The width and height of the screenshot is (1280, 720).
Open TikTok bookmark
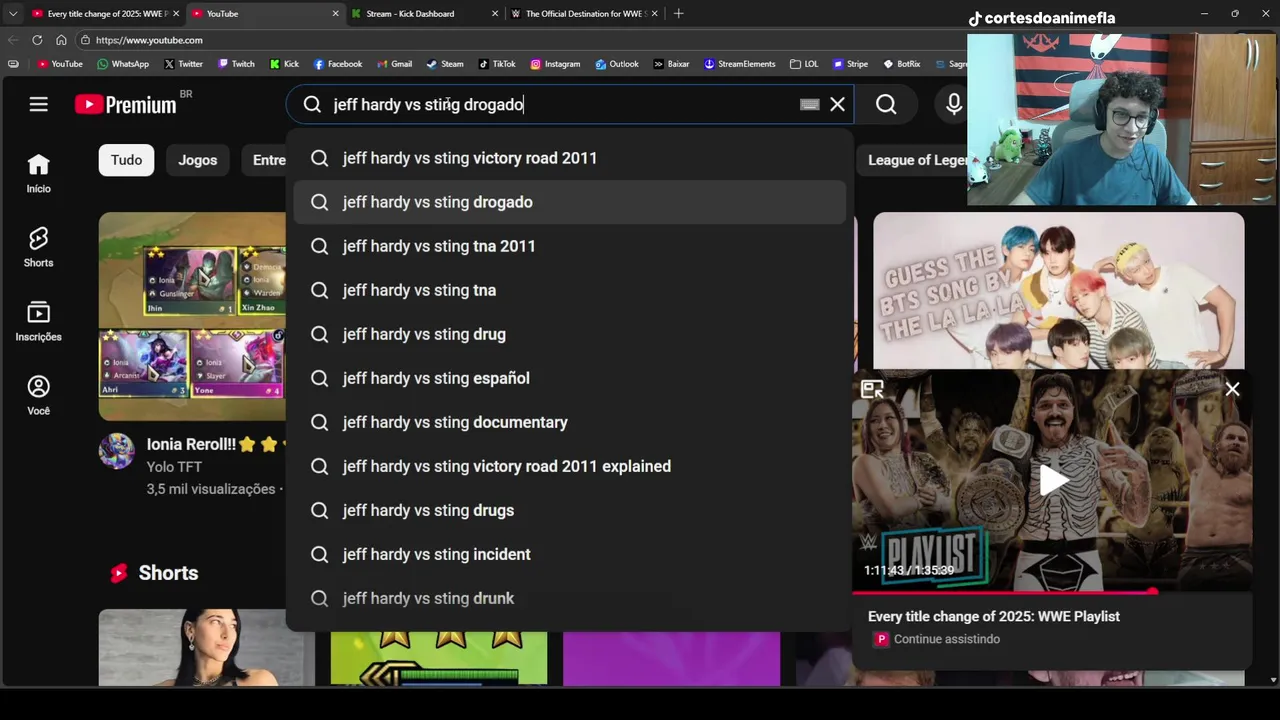pyautogui.click(x=497, y=64)
